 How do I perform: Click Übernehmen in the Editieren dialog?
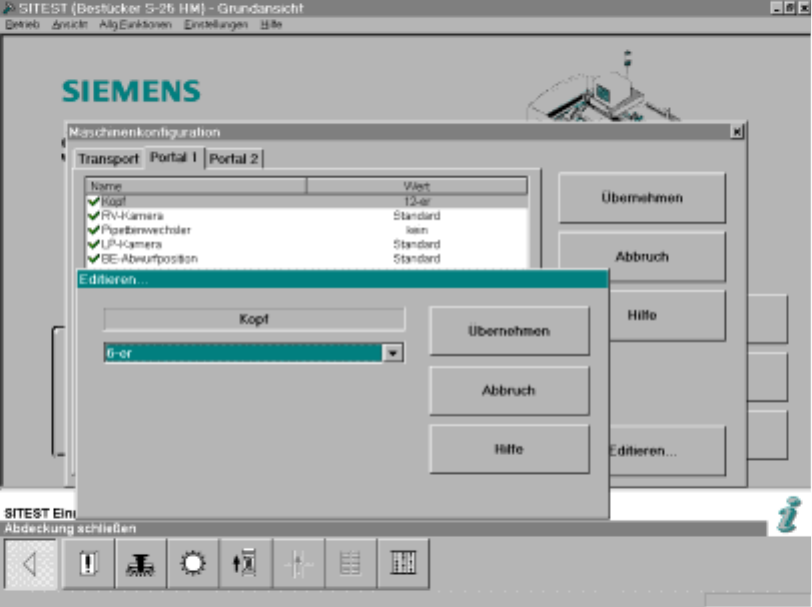510,331
